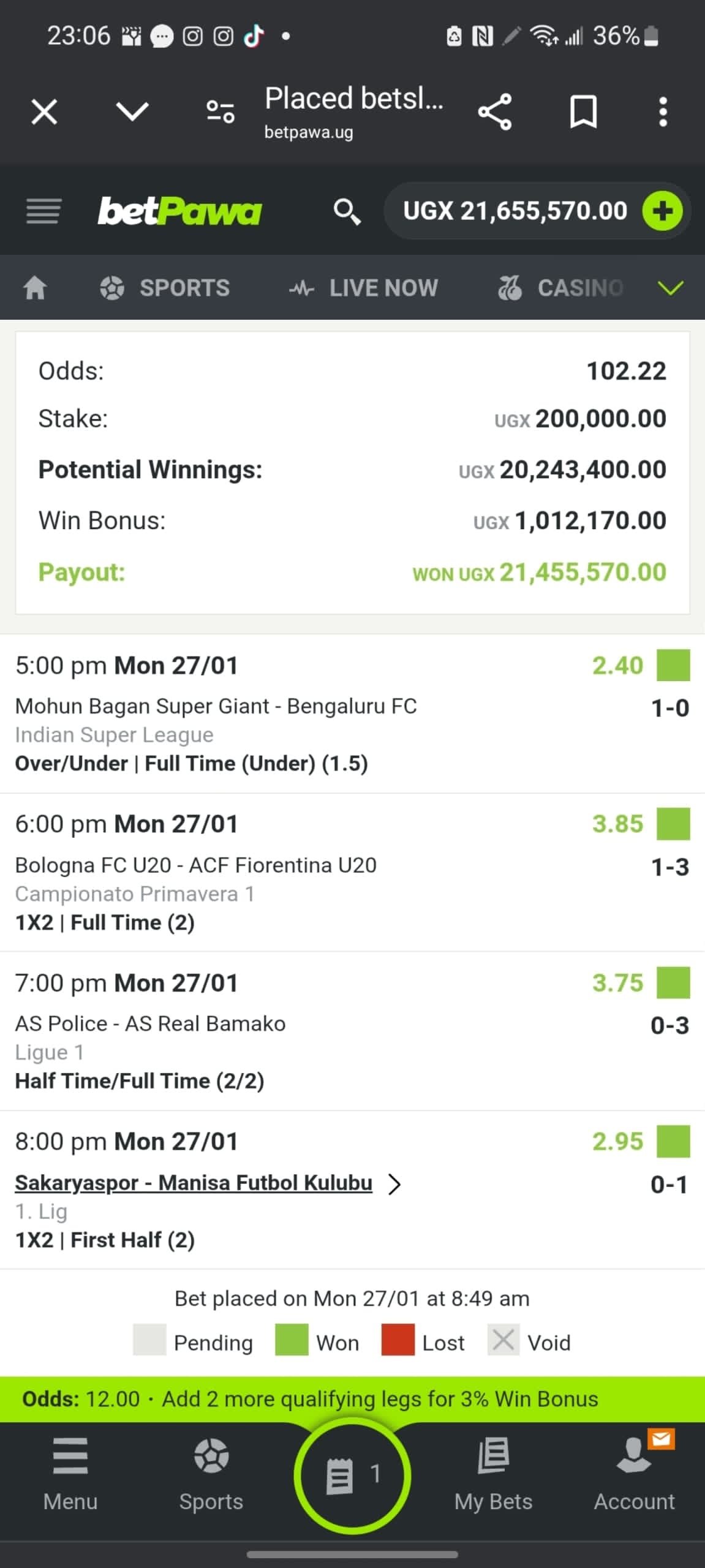Collapse browser view with down chevron

(x=132, y=112)
